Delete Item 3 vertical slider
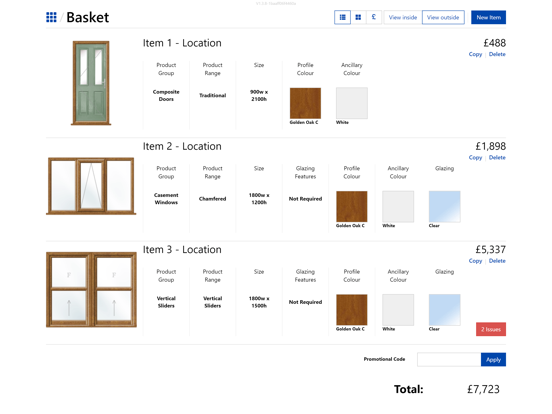Screen dimensions: 552x414 point(497,261)
